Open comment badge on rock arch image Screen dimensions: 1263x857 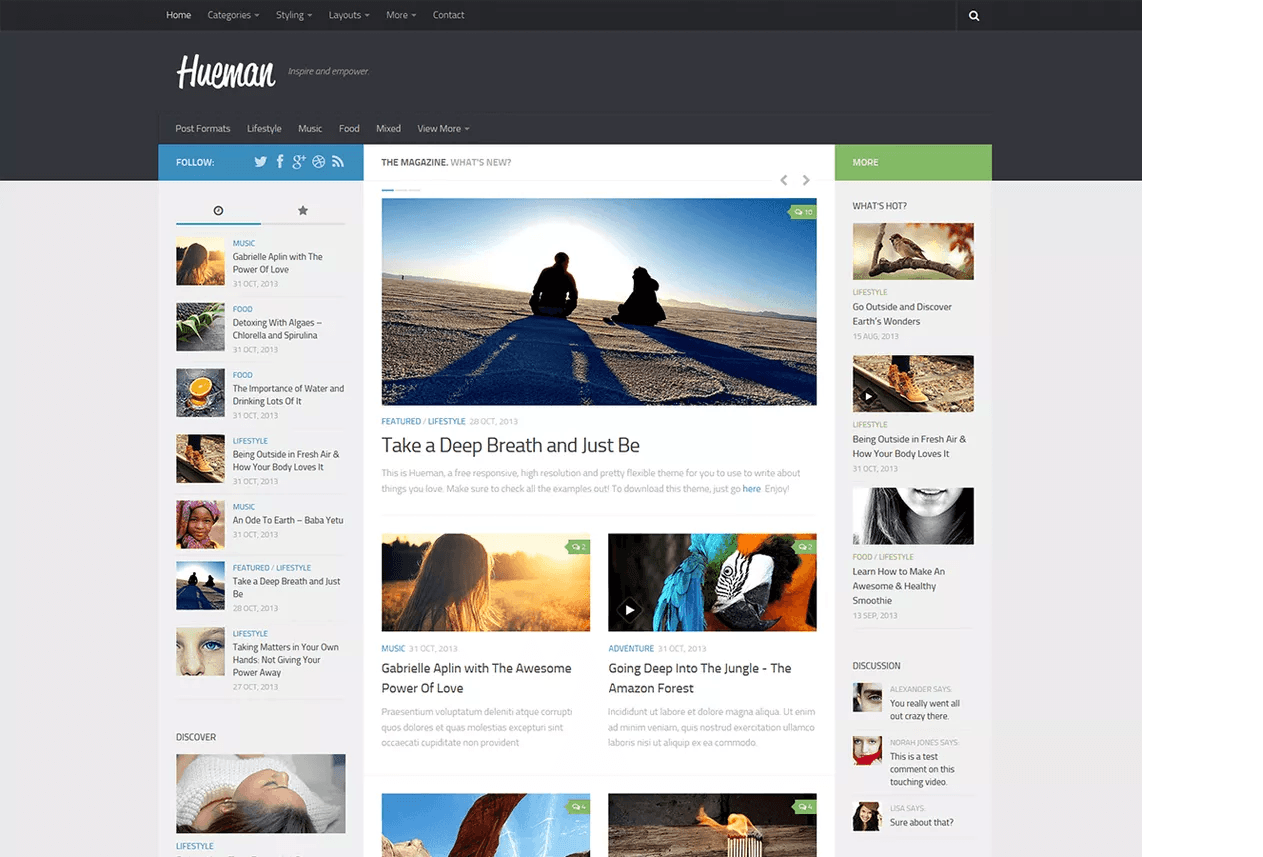click(578, 807)
